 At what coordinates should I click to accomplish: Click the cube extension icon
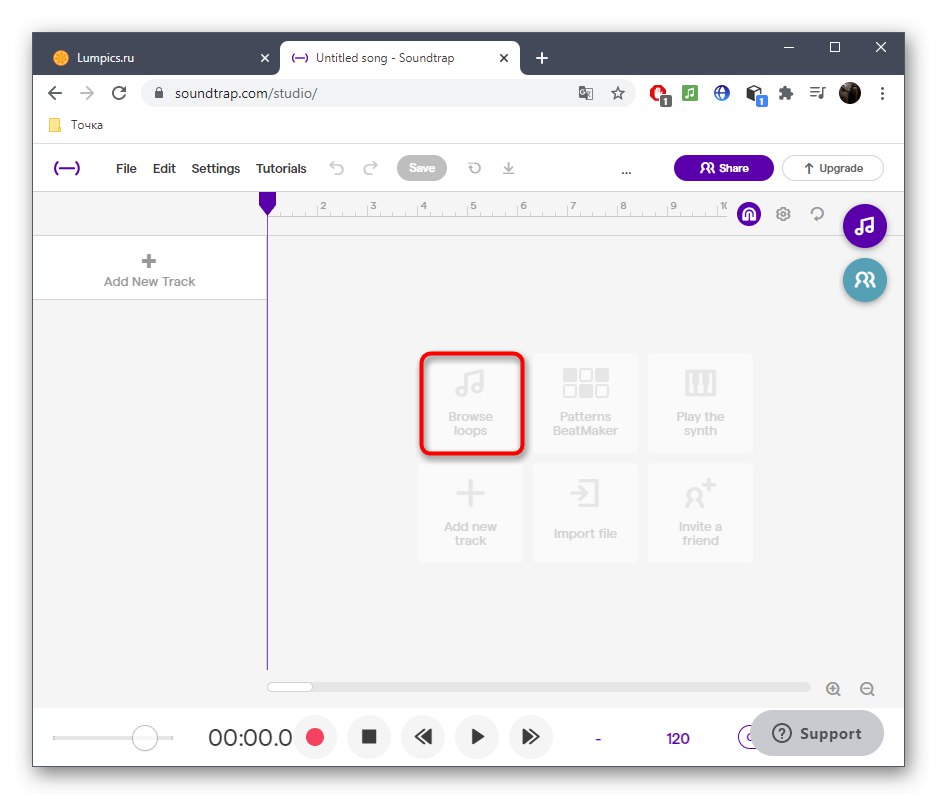point(755,94)
